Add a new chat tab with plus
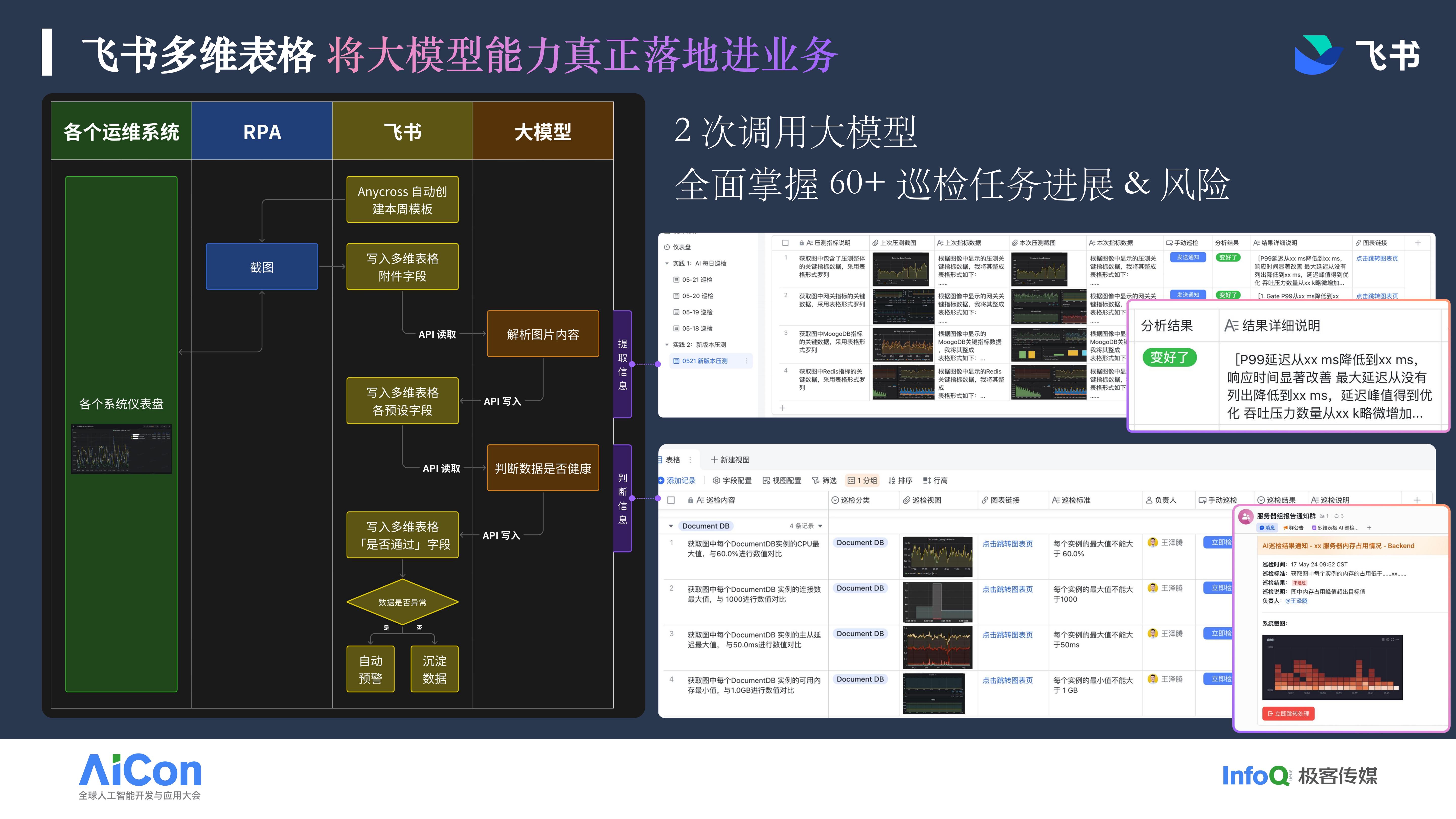This screenshot has width=1456, height=819. [x=1369, y=528]
